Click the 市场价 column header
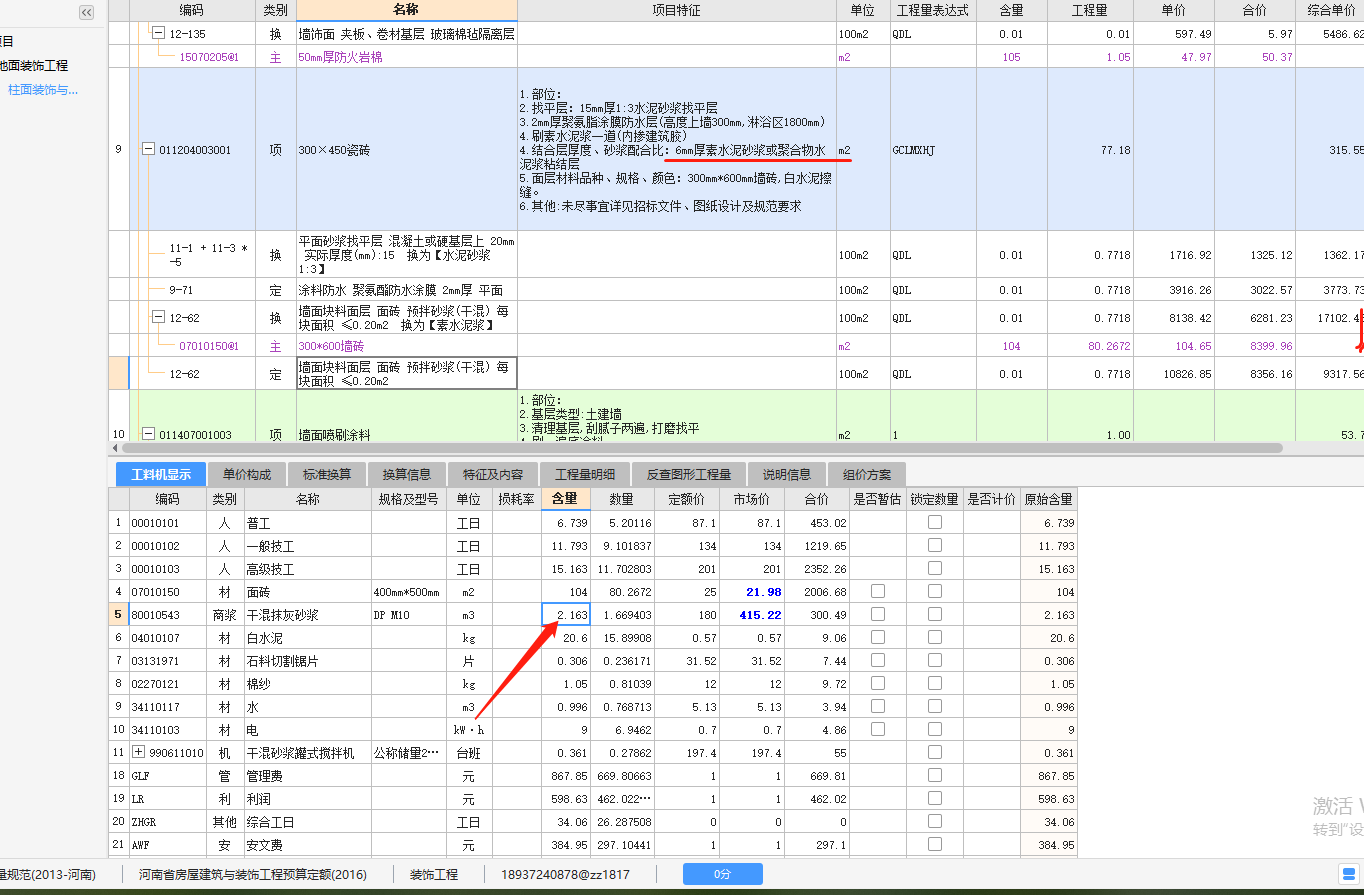 click(751, 498)
